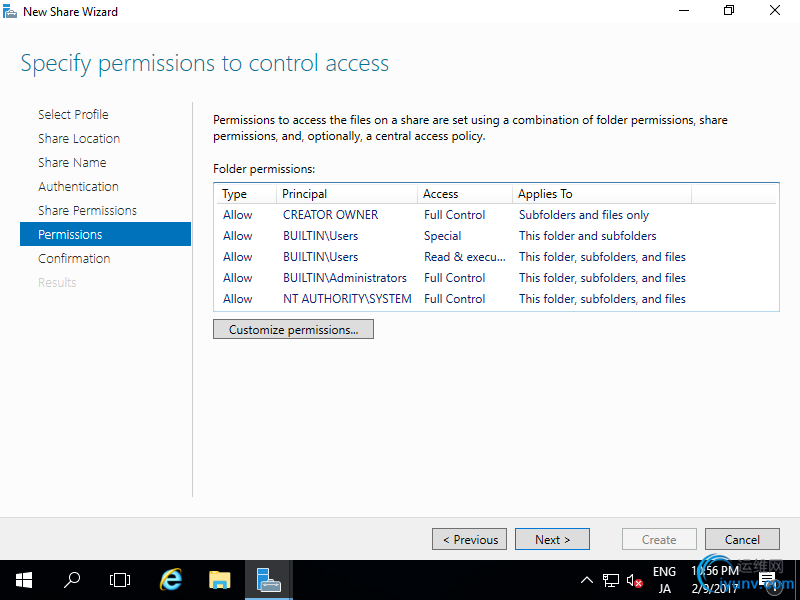Go to the Confirmation step

(x=74, y=258)
